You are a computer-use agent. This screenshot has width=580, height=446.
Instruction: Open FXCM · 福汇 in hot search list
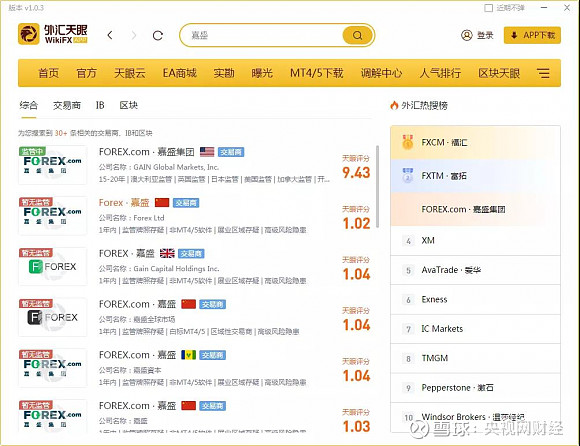[x=475, y=142]
